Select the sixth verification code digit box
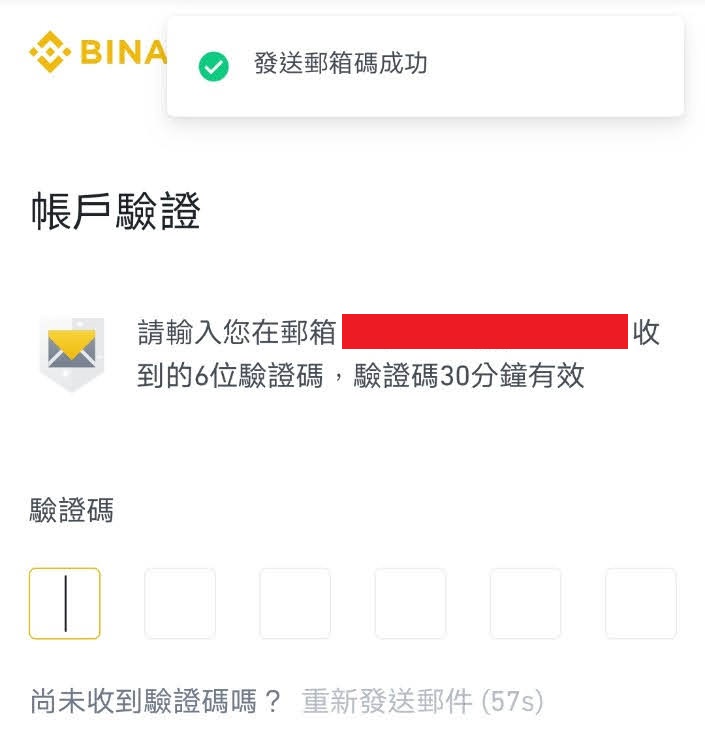Image resolution: width=705 pixels, height=738 pixels. point(641,603)
